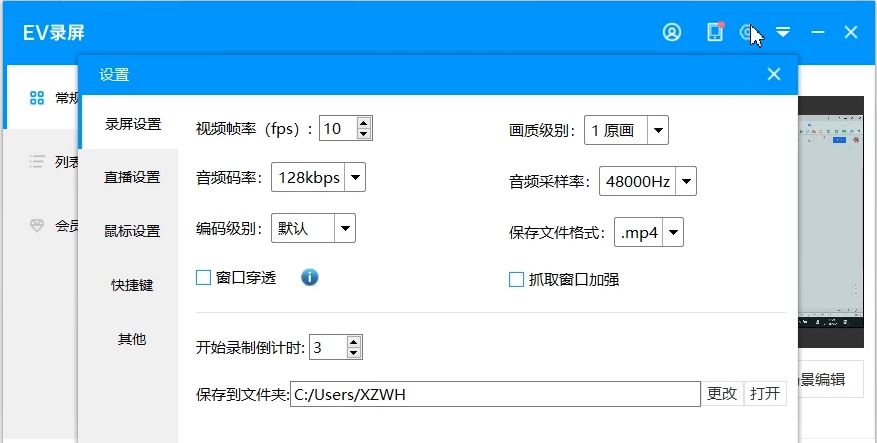Viewport: 877px width, 443px height.
Task: Click the 保存到文件夹 path field
Action: (x=495, y=394)
